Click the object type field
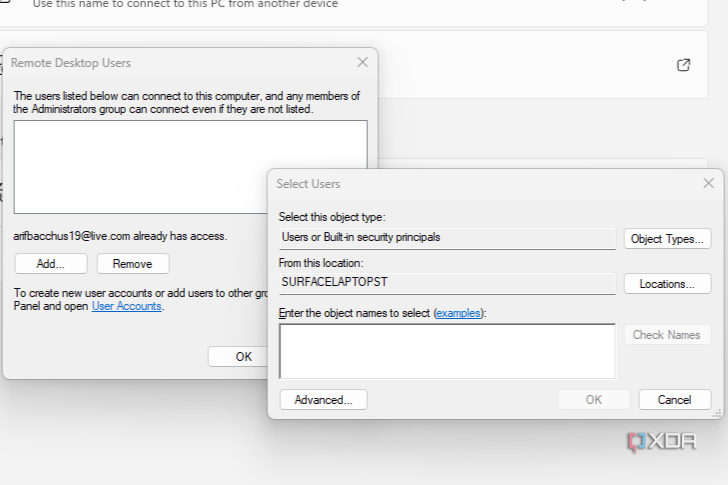Viewport: 728px width, 485px height. [447, 238]
